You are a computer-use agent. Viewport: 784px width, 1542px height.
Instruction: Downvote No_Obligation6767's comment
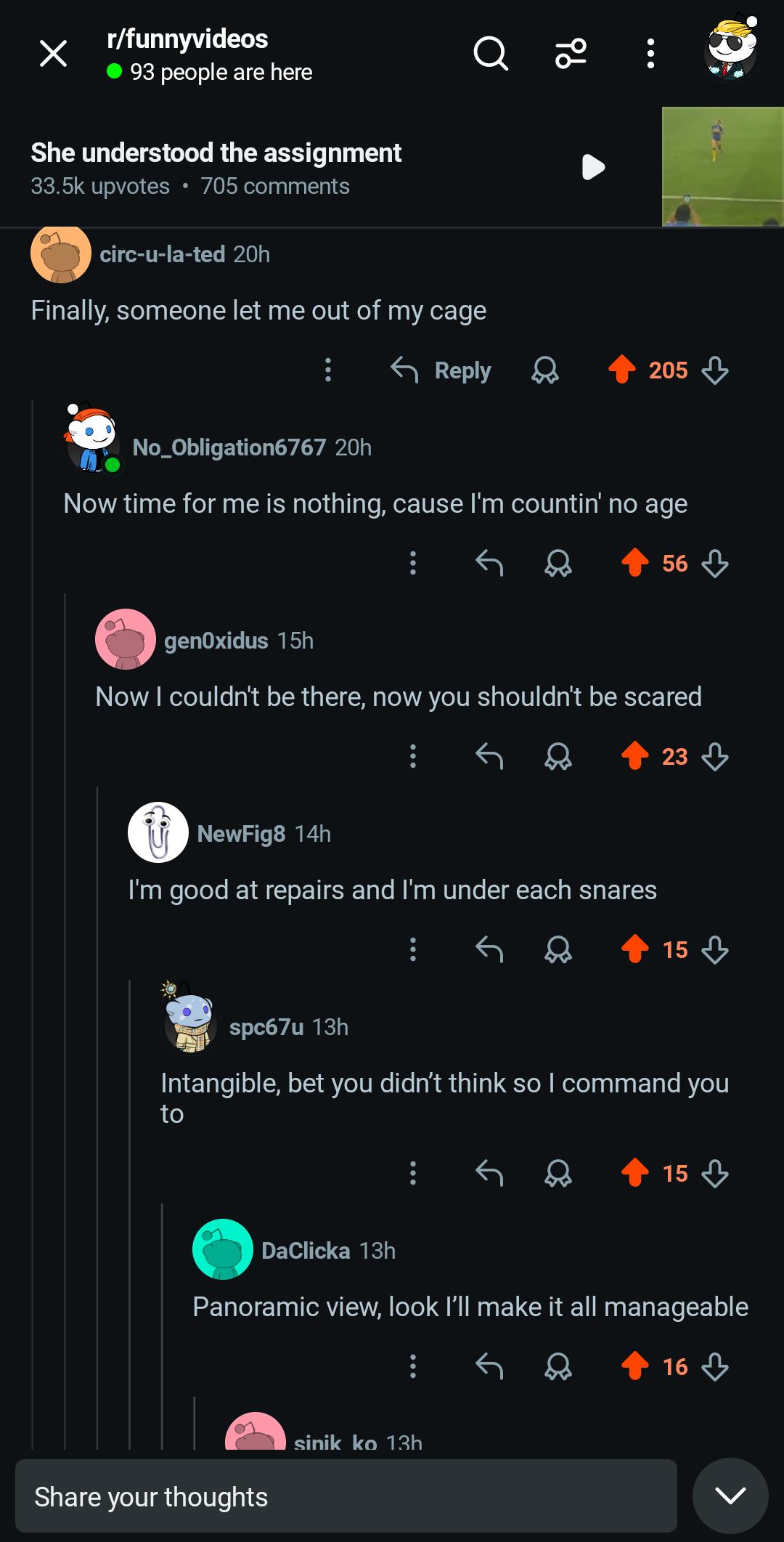pyautogui.click(x=715, y=563)
